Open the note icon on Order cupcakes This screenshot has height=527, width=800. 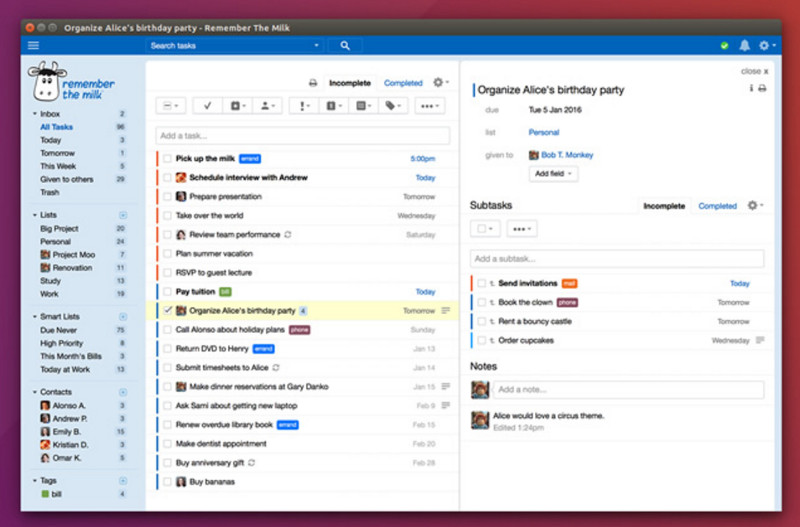tap(760, 340)
